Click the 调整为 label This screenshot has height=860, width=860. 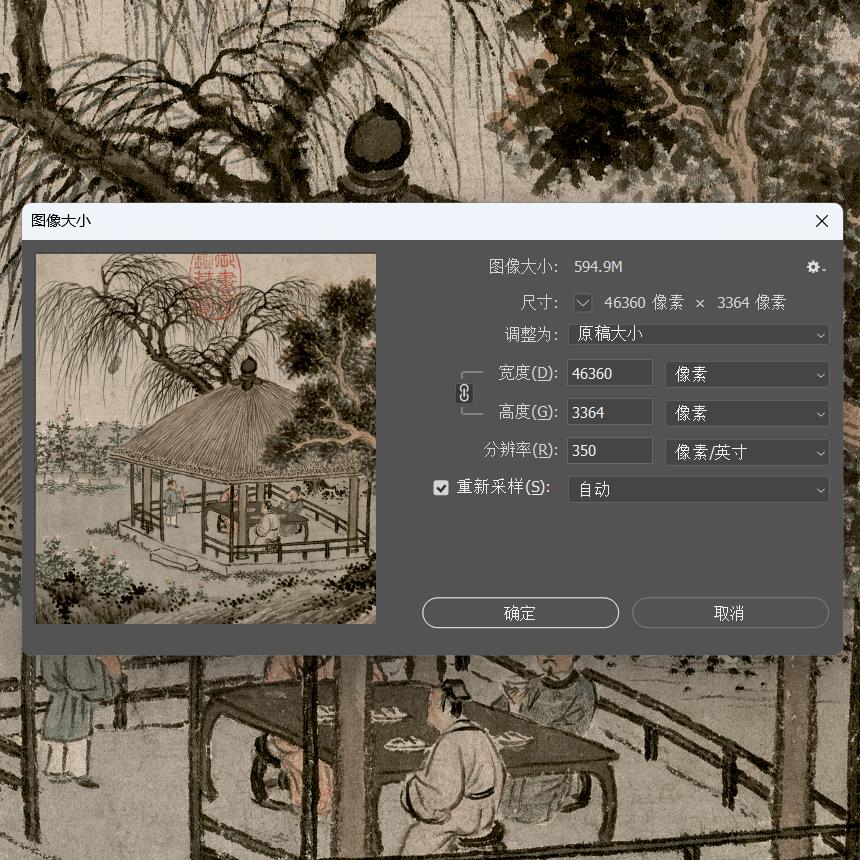pyautogui.click(x=531, y=334)
